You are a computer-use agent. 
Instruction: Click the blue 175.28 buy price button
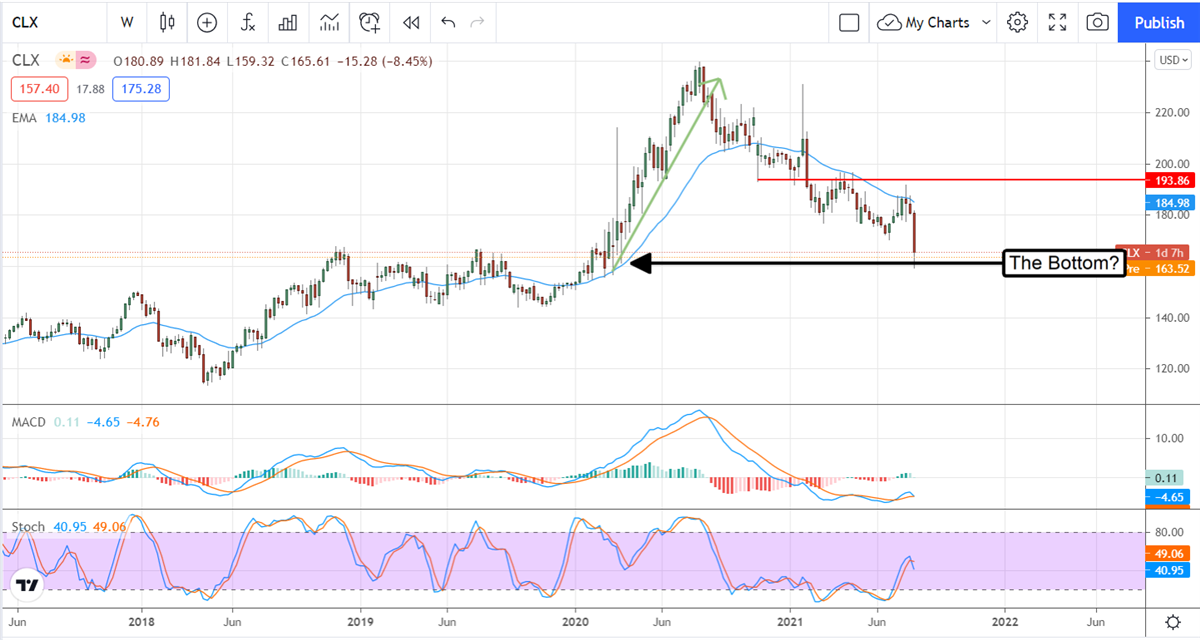click(141, 89)
